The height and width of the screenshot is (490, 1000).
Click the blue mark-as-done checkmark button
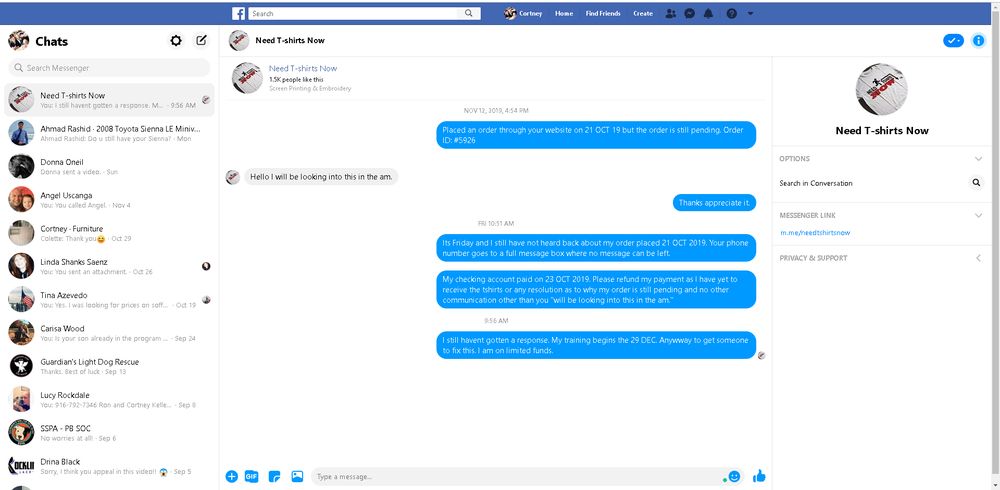(x=953, y=41)
